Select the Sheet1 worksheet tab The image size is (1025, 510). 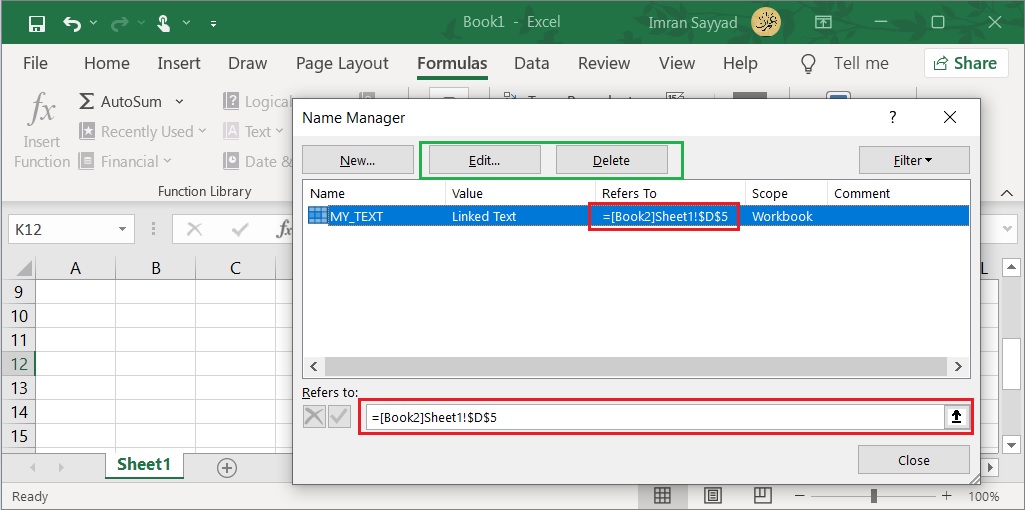144,464
